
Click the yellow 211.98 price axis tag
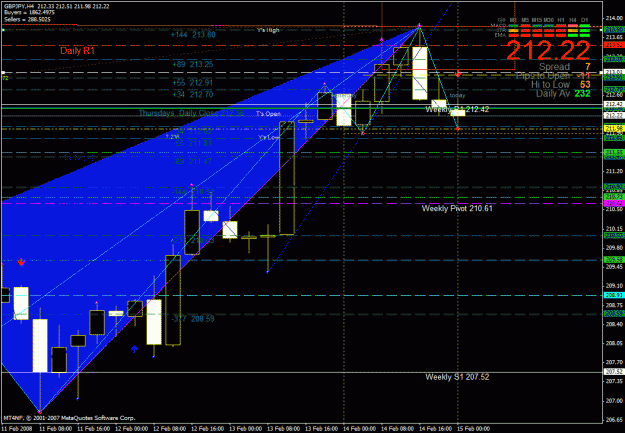(x=615, y=129)
